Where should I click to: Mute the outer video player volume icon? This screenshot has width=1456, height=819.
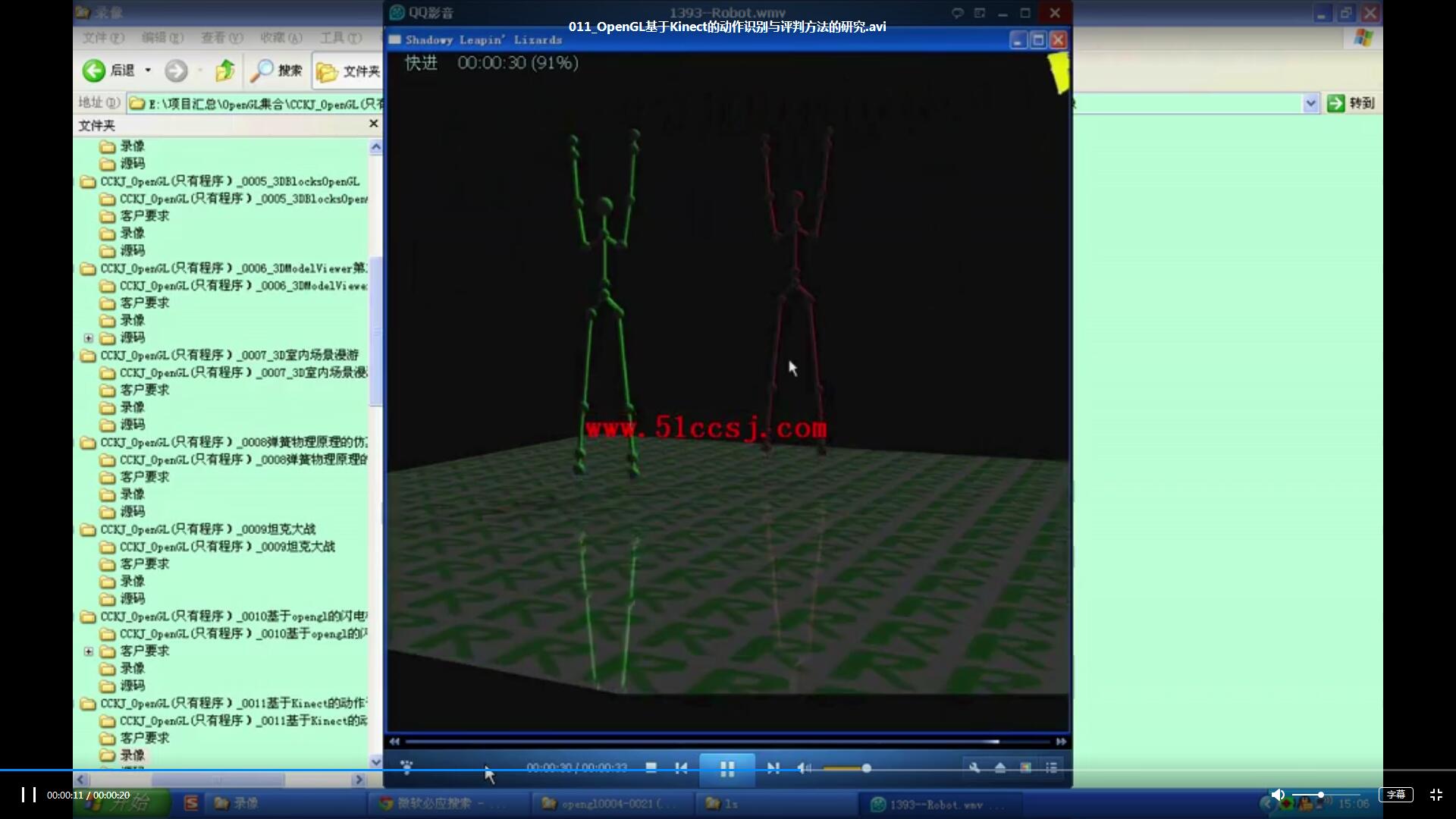click(1278, 795)
